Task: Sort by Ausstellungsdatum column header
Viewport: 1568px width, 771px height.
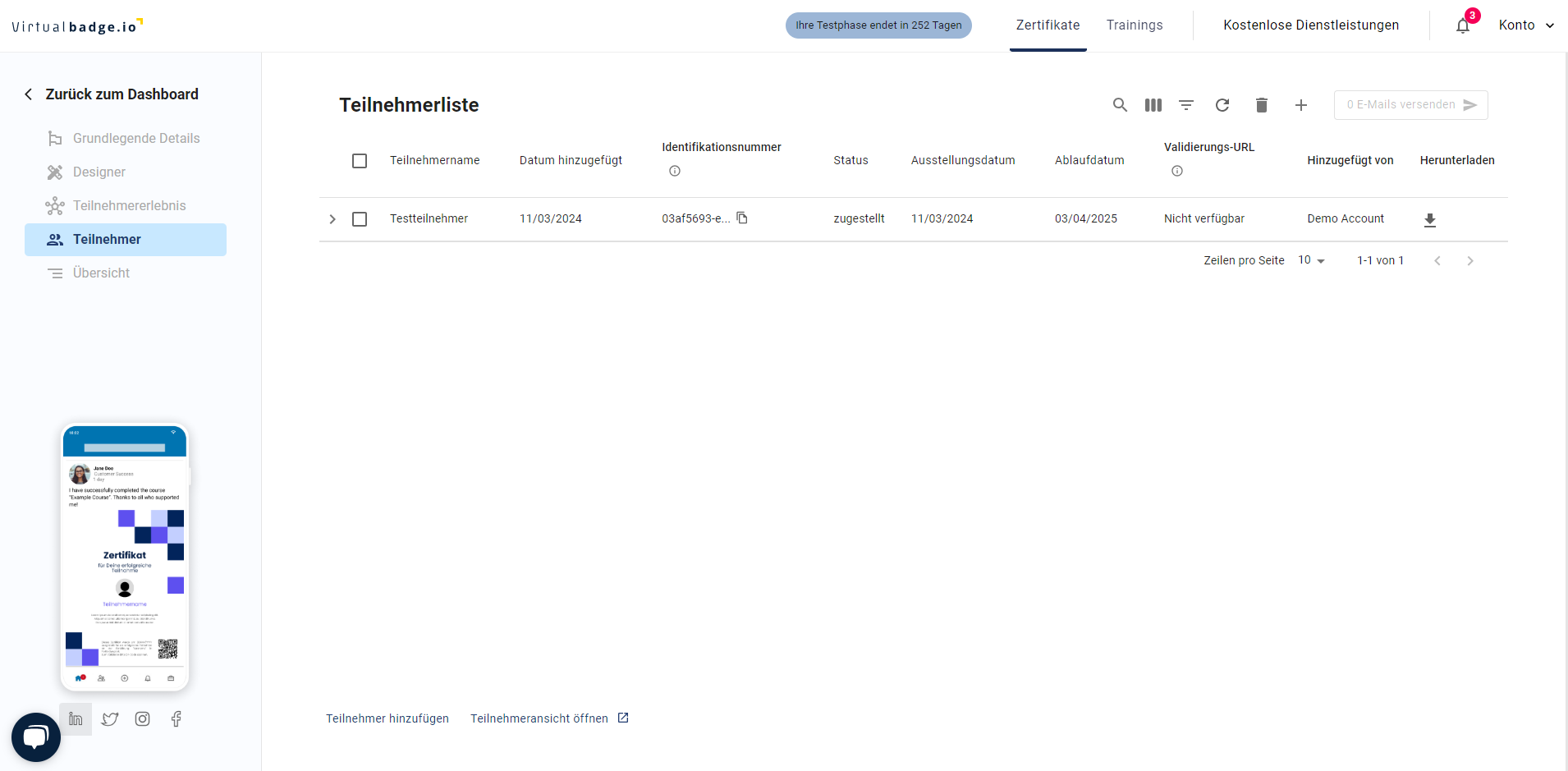Action: (963, 161)
